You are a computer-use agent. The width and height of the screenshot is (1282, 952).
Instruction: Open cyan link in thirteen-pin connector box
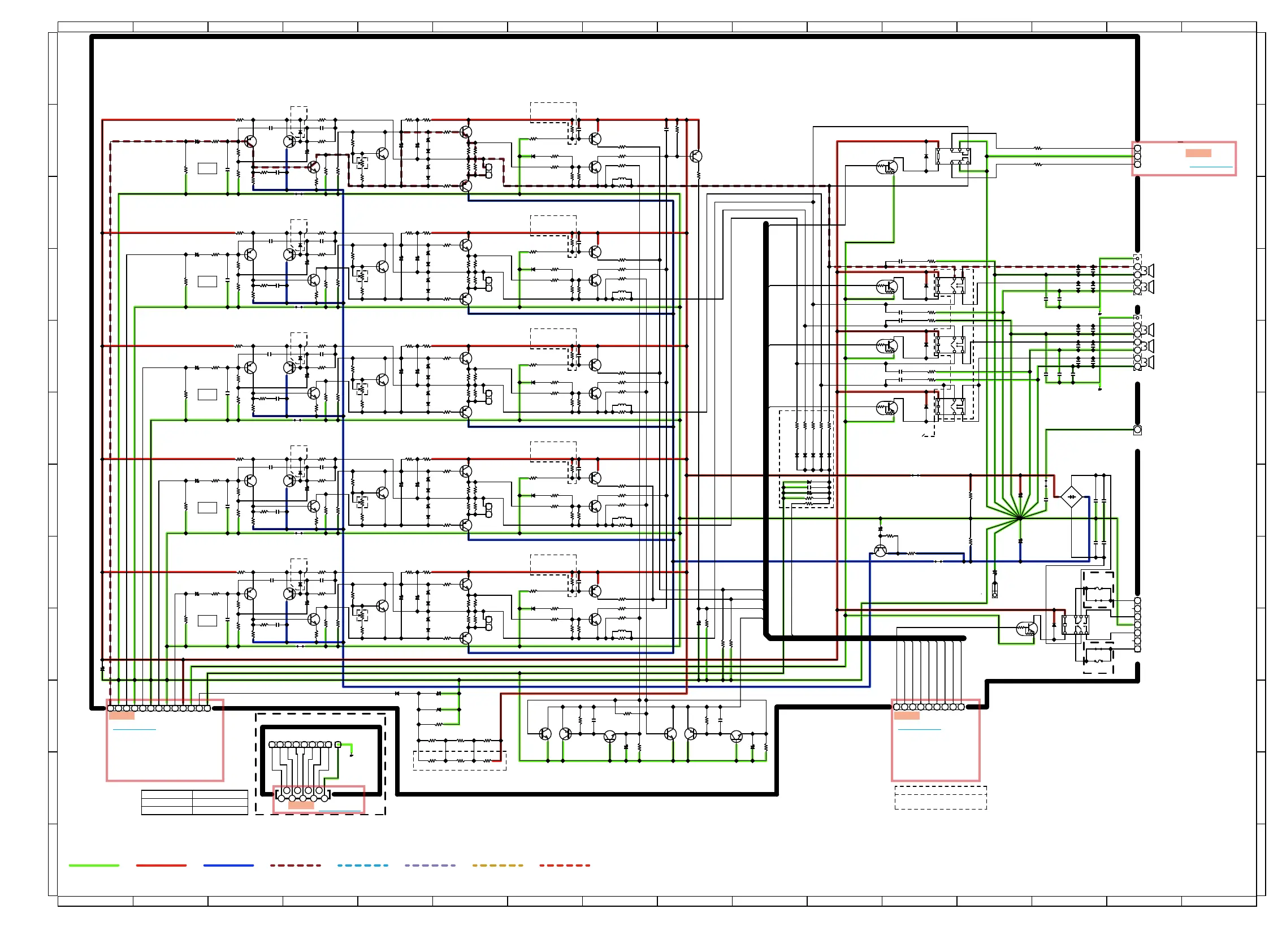[x=135, y=730]
